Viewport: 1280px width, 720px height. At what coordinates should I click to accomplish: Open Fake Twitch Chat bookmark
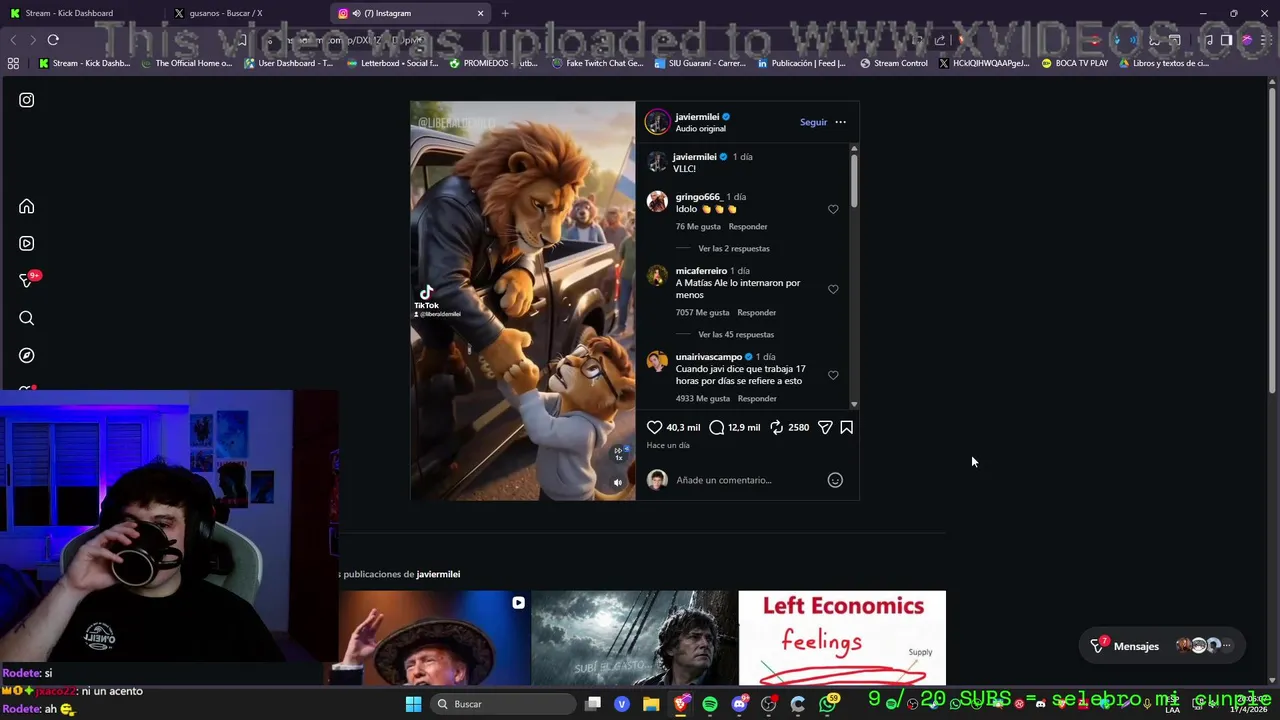pos(597,63)
